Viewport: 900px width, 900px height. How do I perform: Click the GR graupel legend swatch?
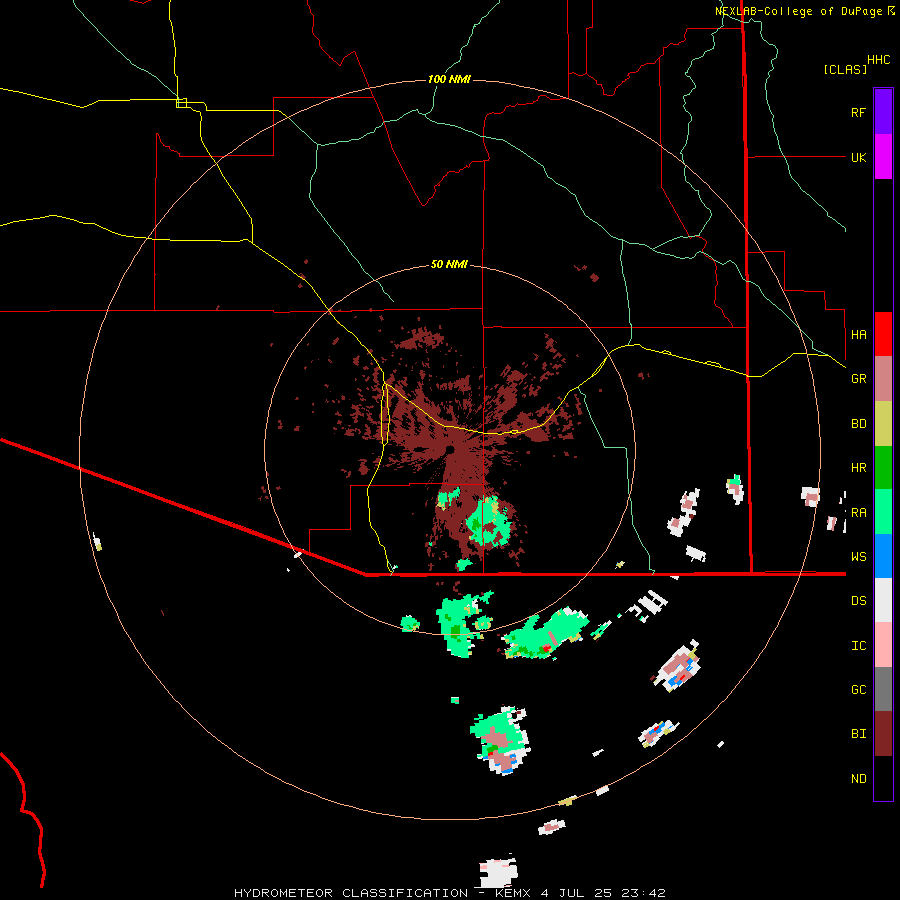coord(883,379)
